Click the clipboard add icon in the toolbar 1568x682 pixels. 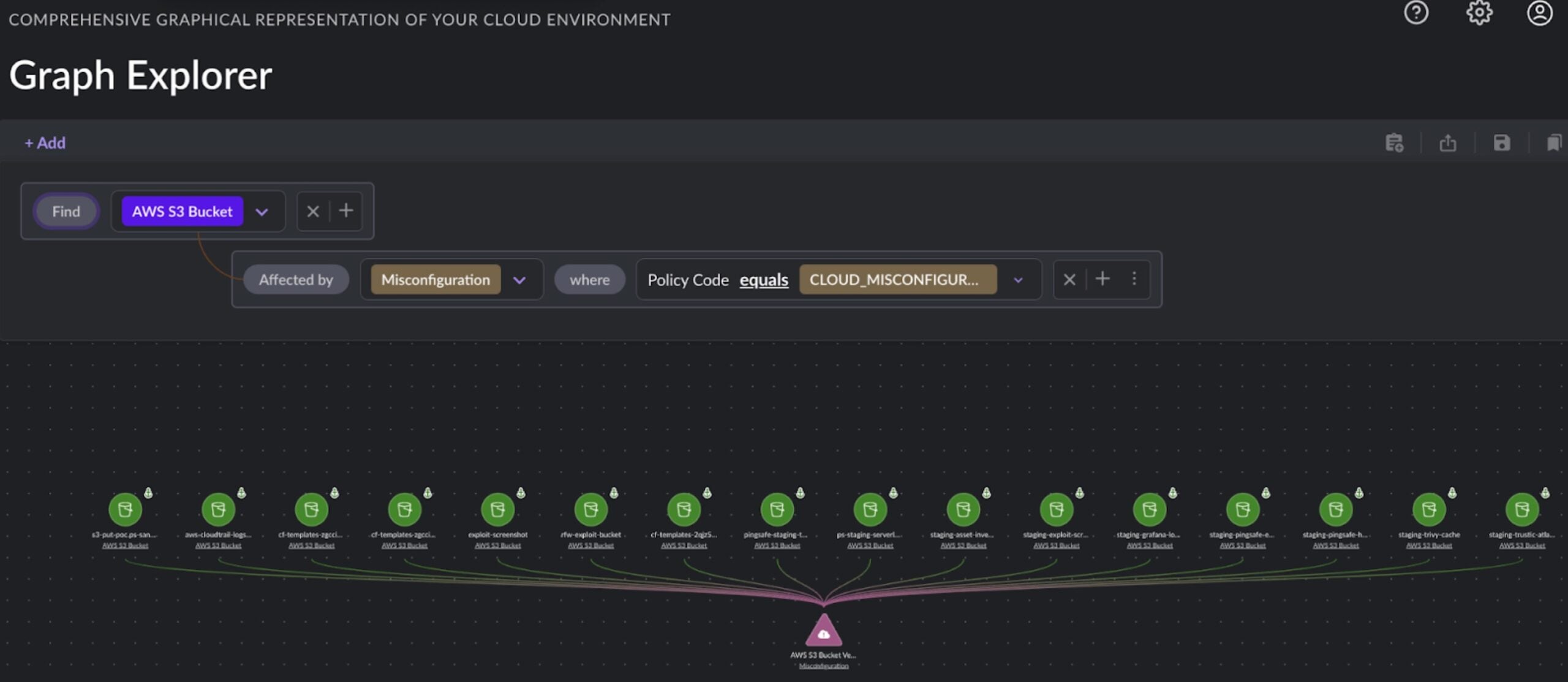tap(1394, 143)
